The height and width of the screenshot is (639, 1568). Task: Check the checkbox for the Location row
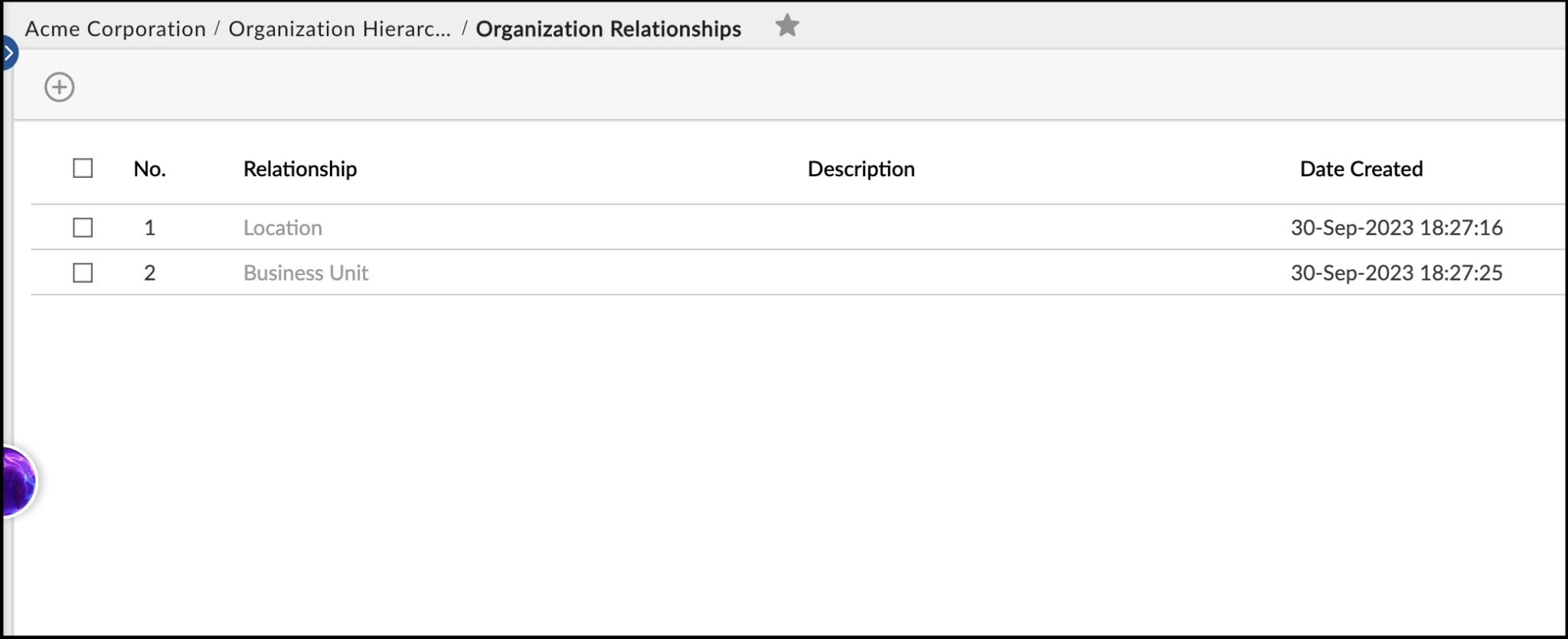83,227
